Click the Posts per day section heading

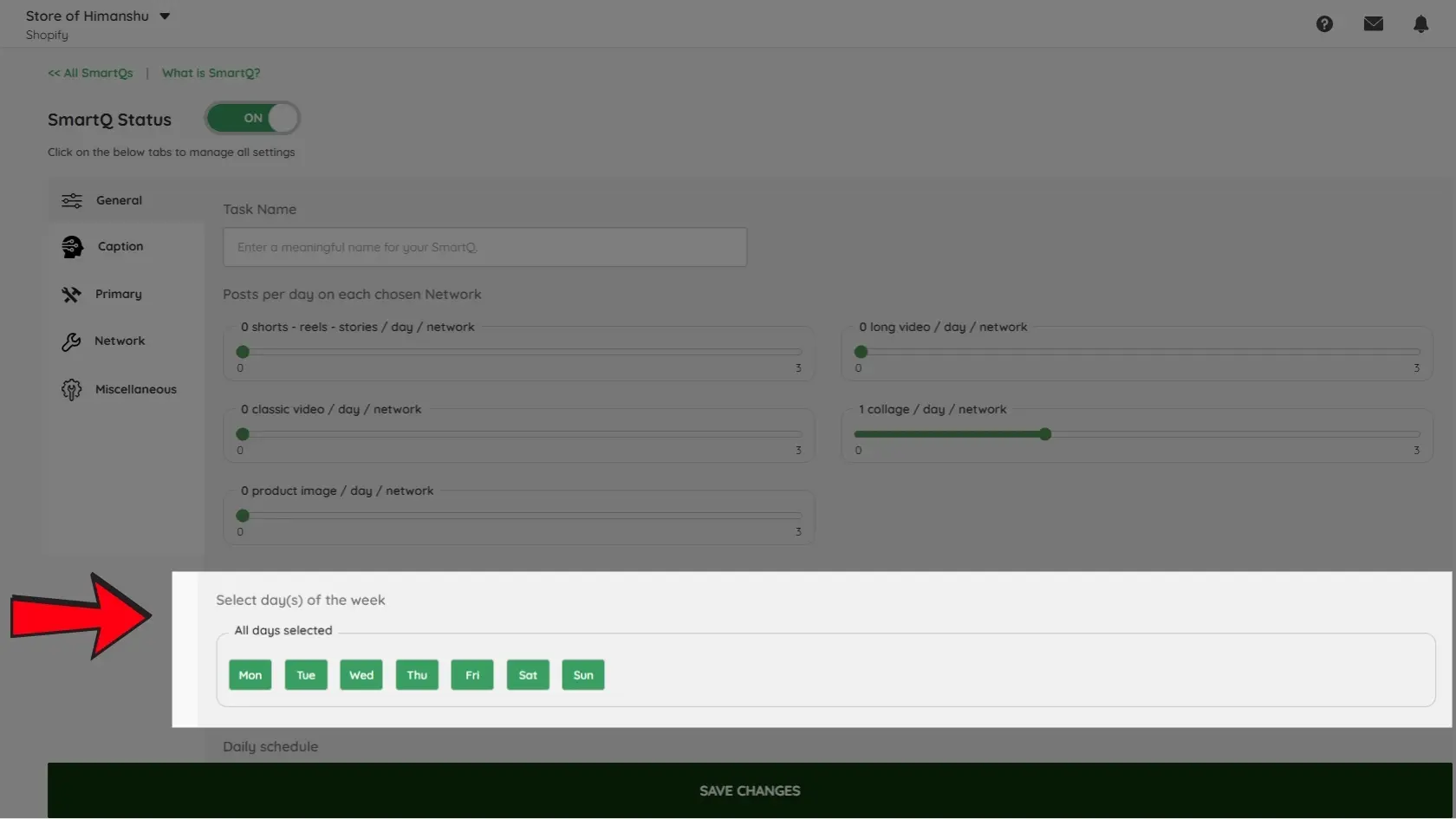[x=352, y=295]
